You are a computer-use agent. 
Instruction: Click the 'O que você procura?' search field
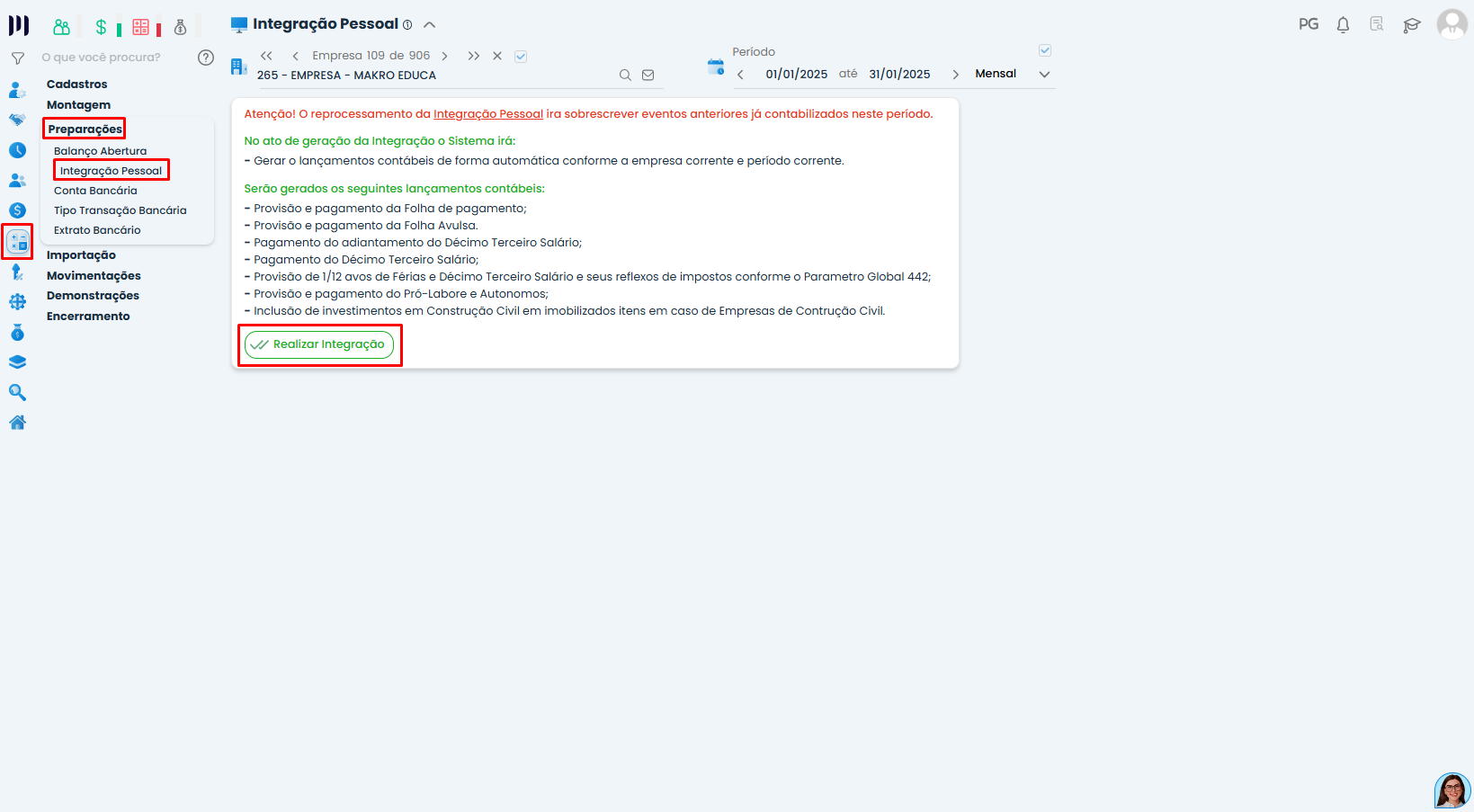pyautogui.click(x=112, y=58)
